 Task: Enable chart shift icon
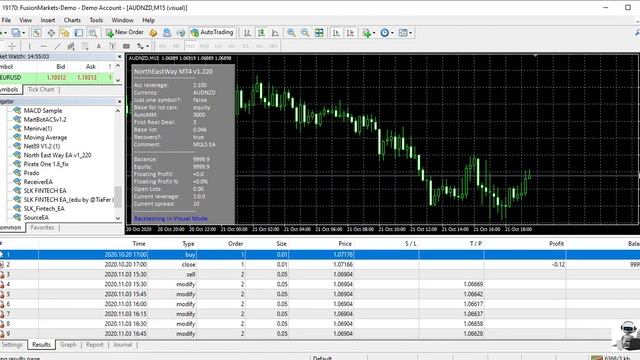tap(350, 33)
